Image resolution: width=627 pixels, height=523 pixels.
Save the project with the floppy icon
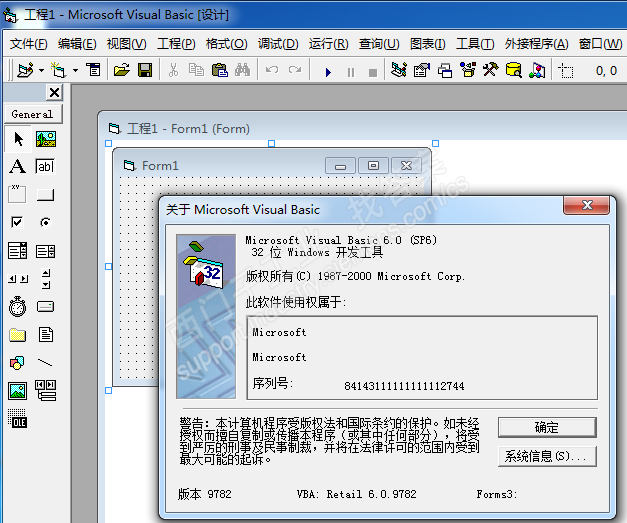tap(145, 70)
